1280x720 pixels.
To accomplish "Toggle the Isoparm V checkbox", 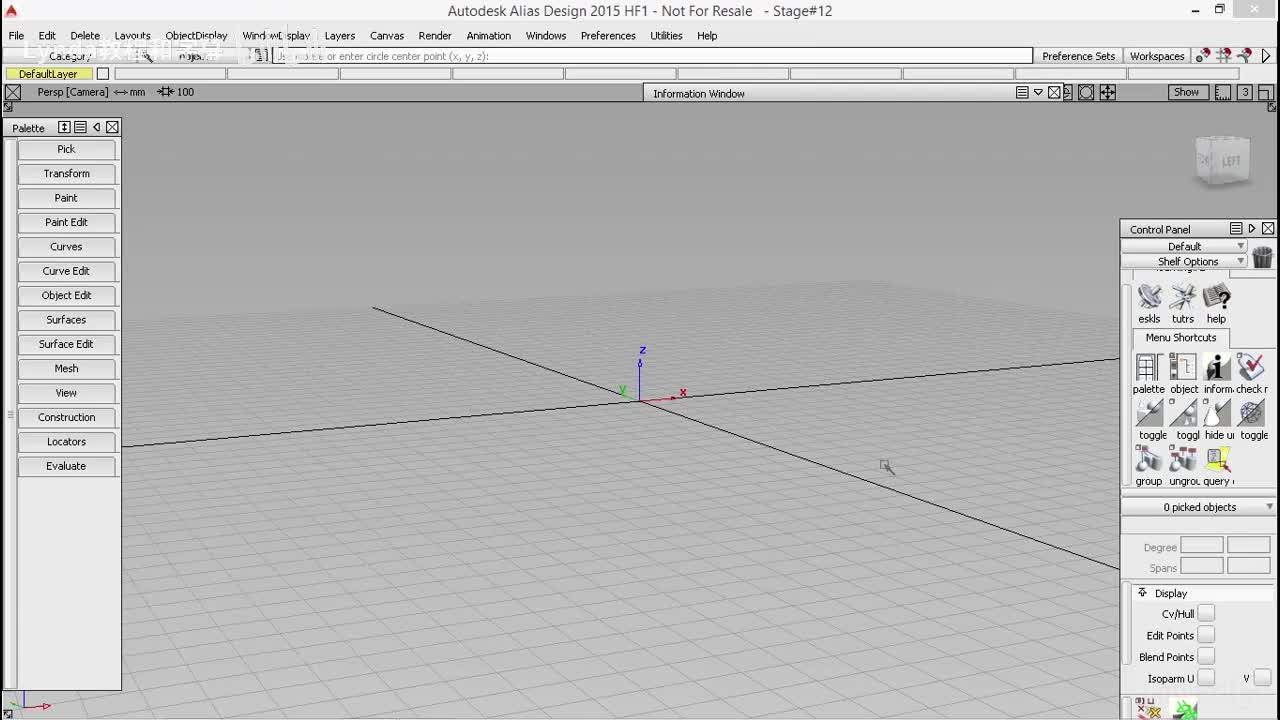I will click(1262, 678).
